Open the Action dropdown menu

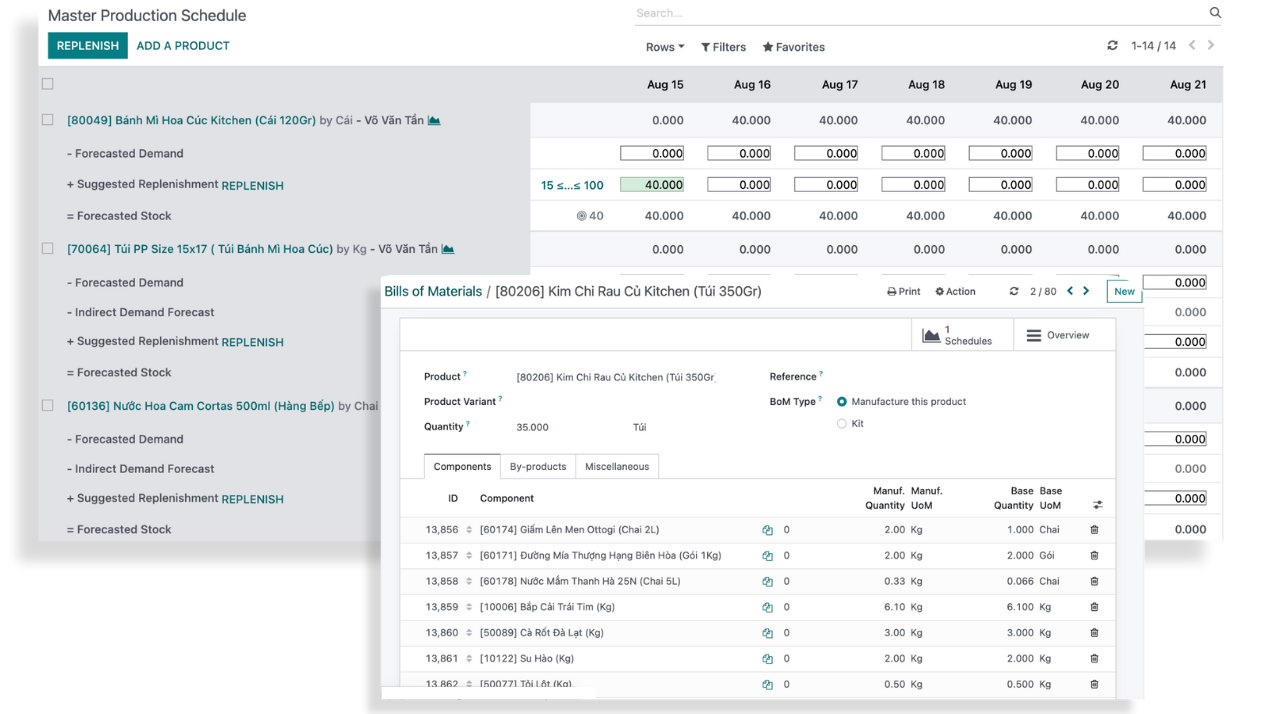[x=955, y=292]
